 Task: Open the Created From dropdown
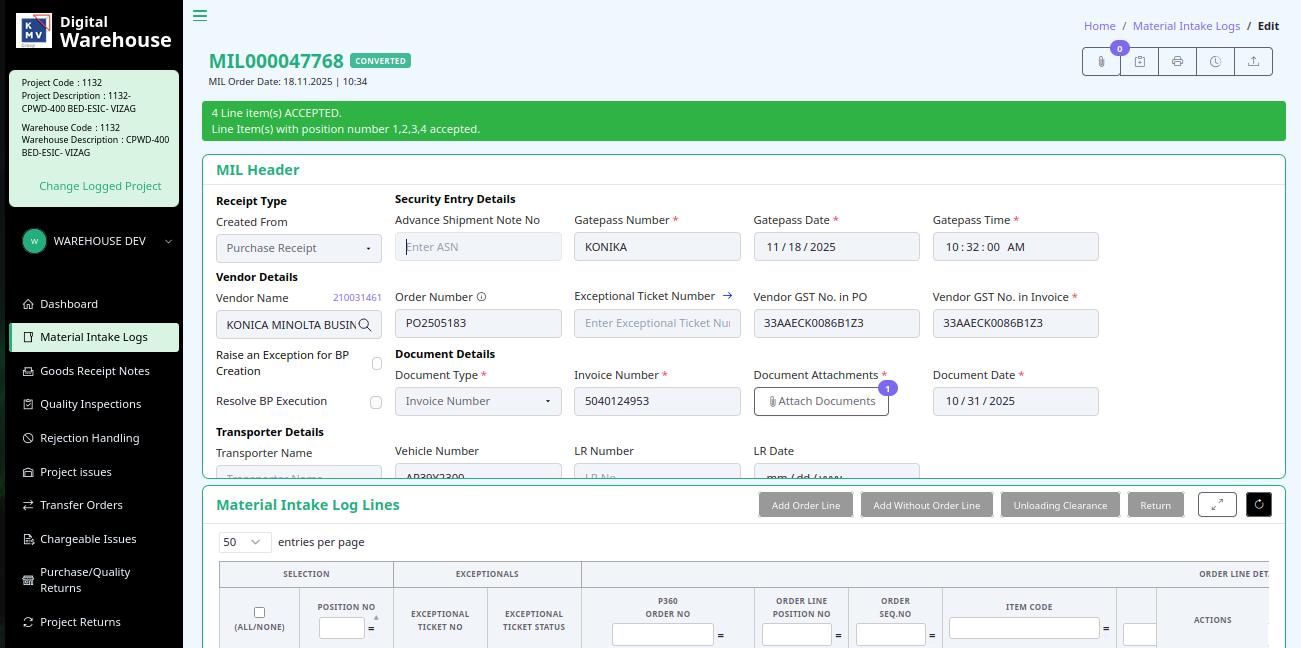click(298, 248)
